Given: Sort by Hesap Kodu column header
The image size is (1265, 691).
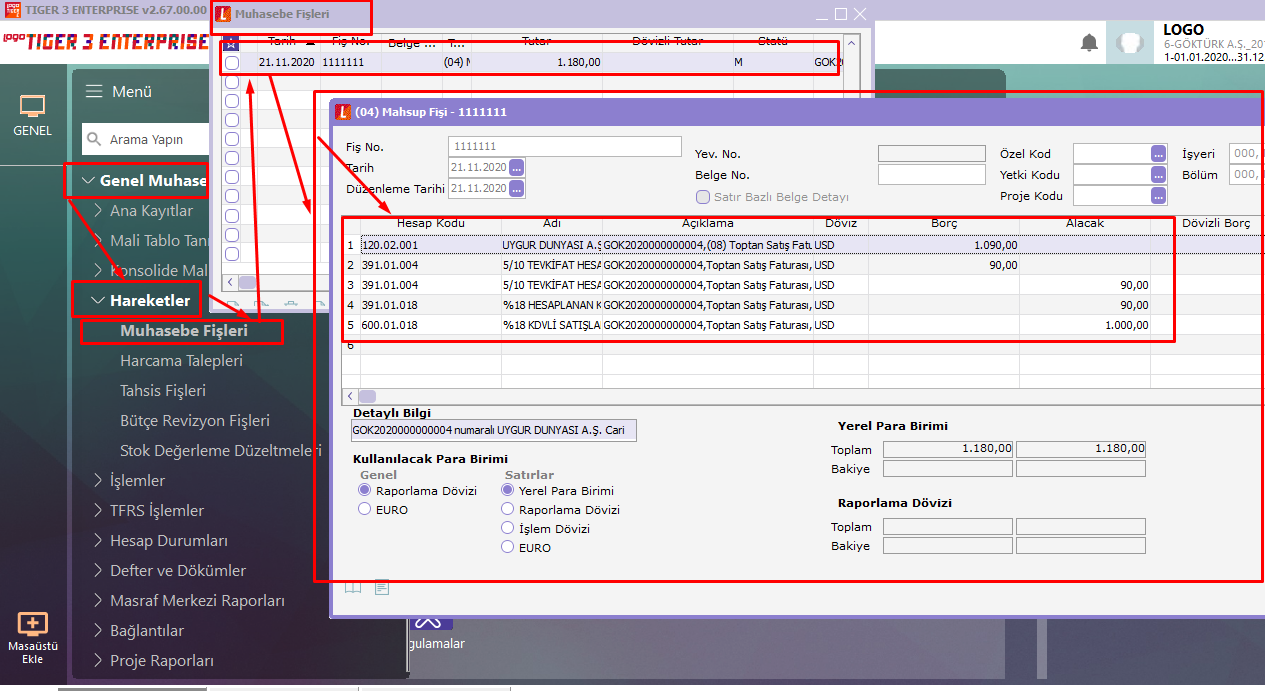Looking at the screenshot, I should coord(431,223).
